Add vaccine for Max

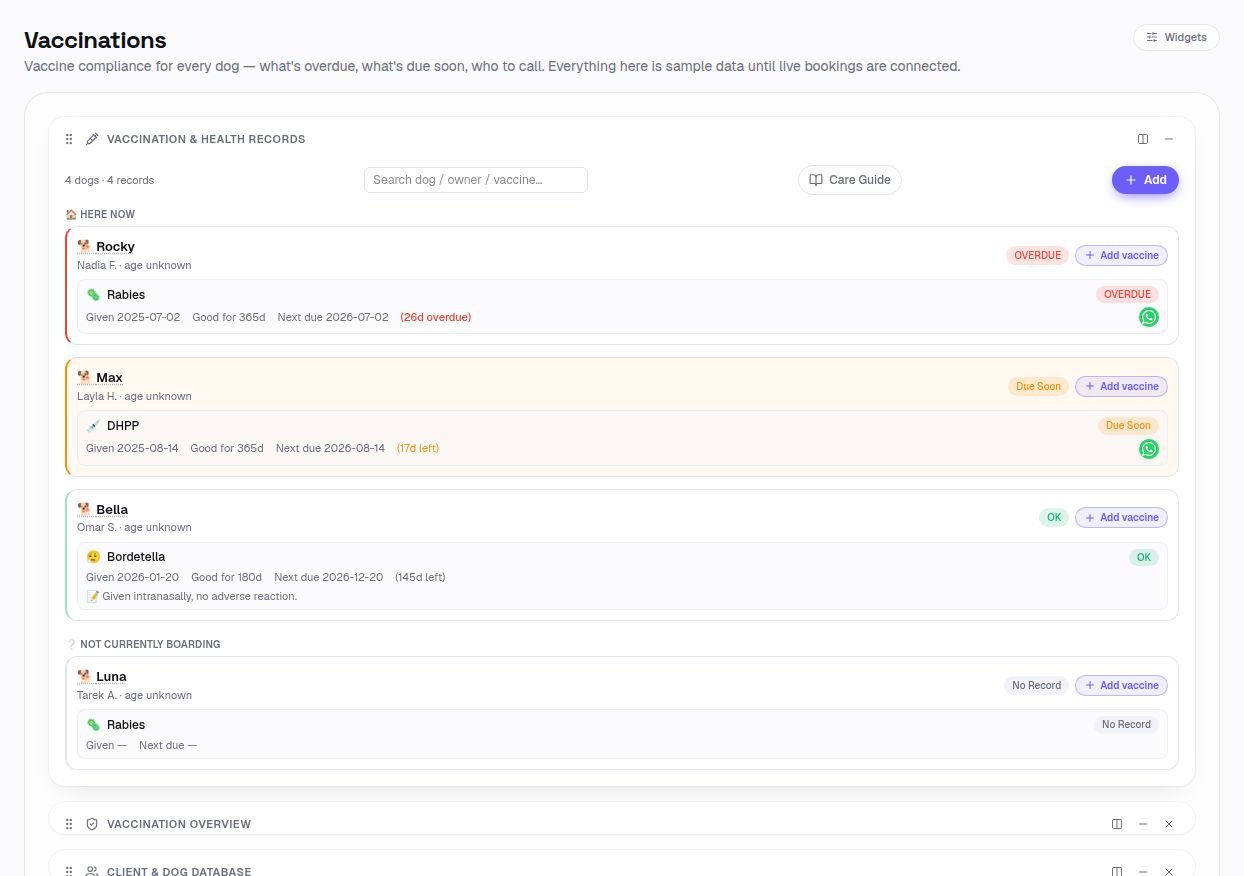click(x=1121, y=386)
